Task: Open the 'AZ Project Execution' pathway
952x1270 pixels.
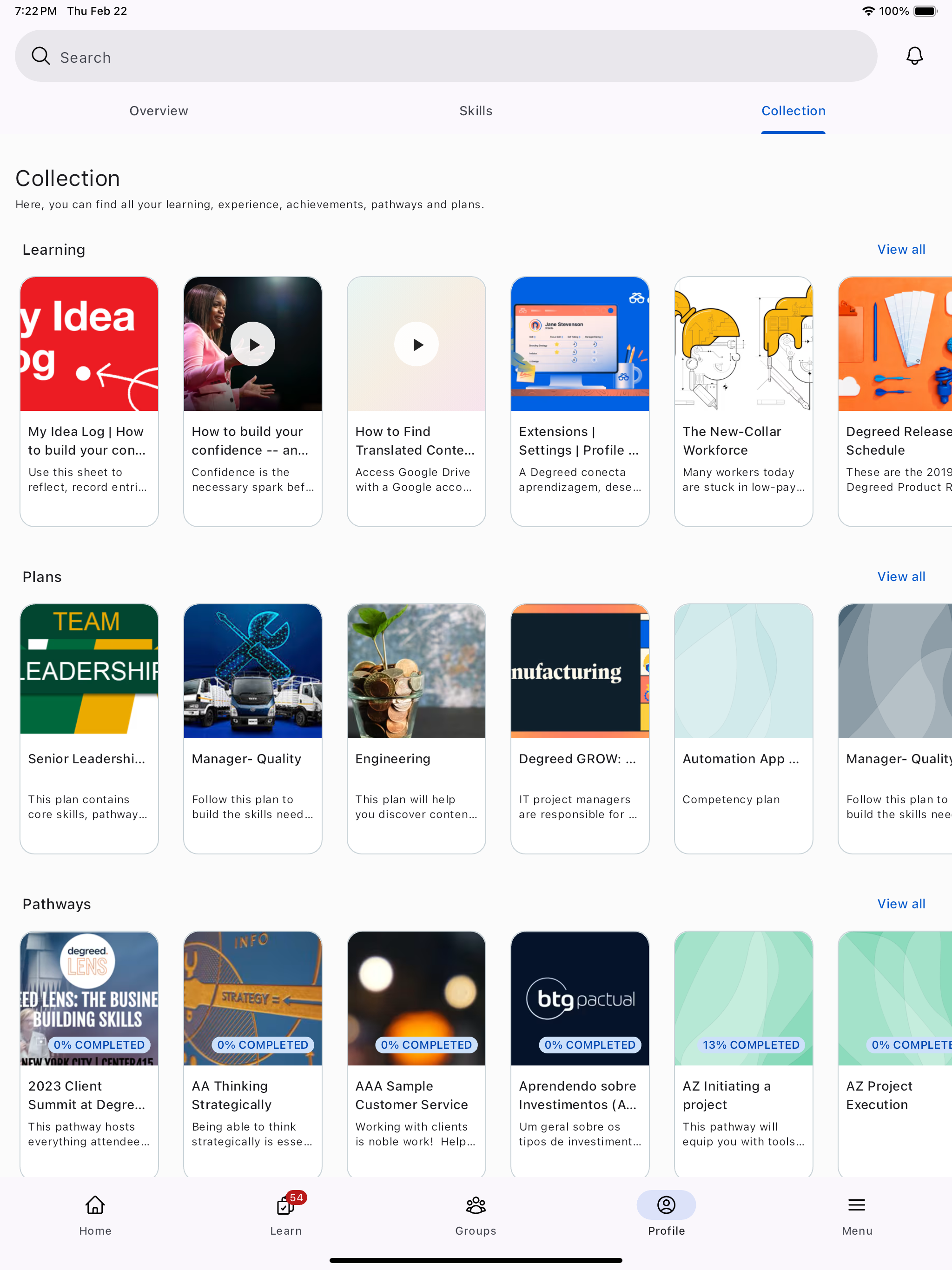Action: pos(895,1053)
